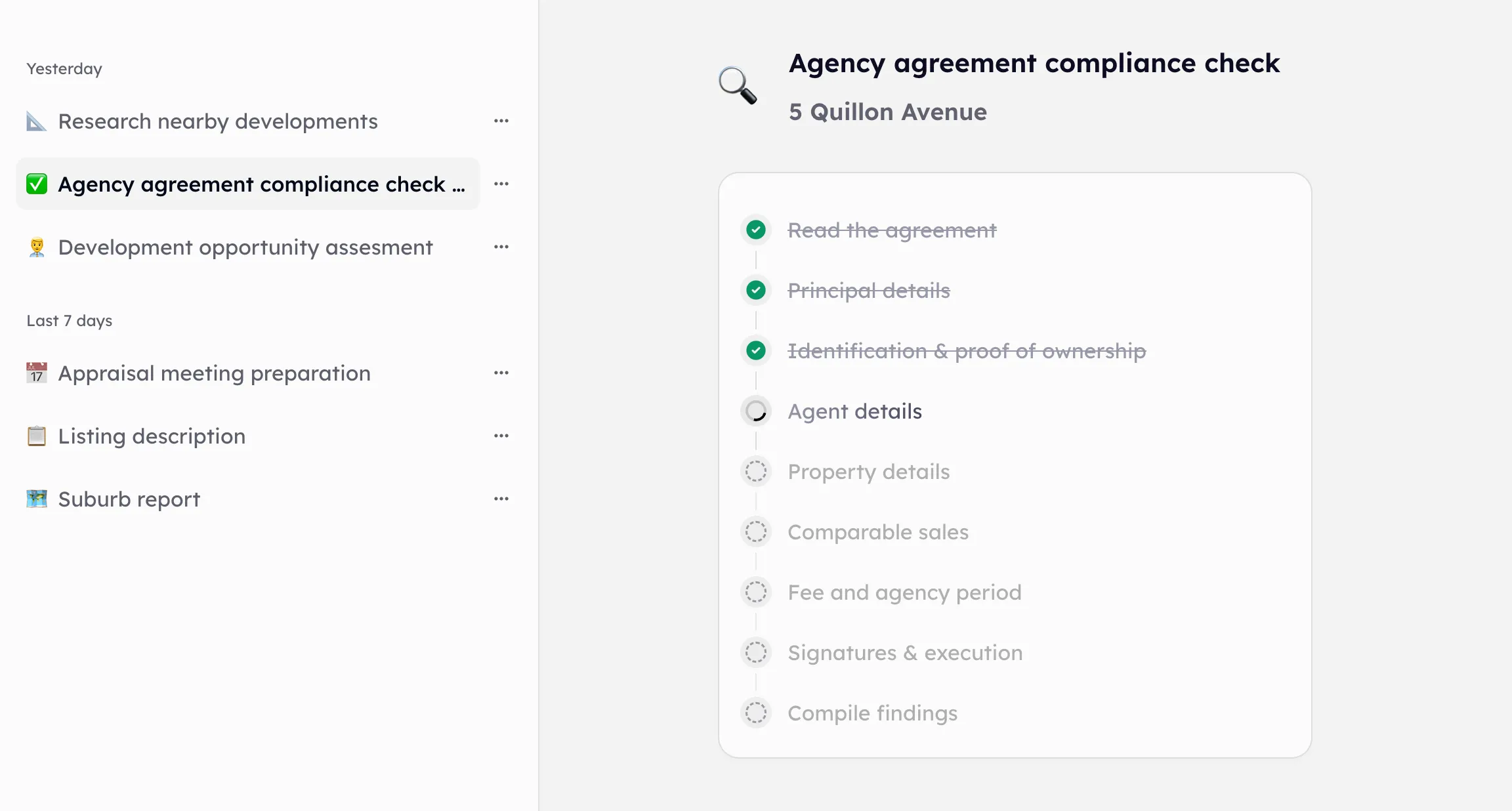Click pending circle for Property details

[x=756, y=471]
